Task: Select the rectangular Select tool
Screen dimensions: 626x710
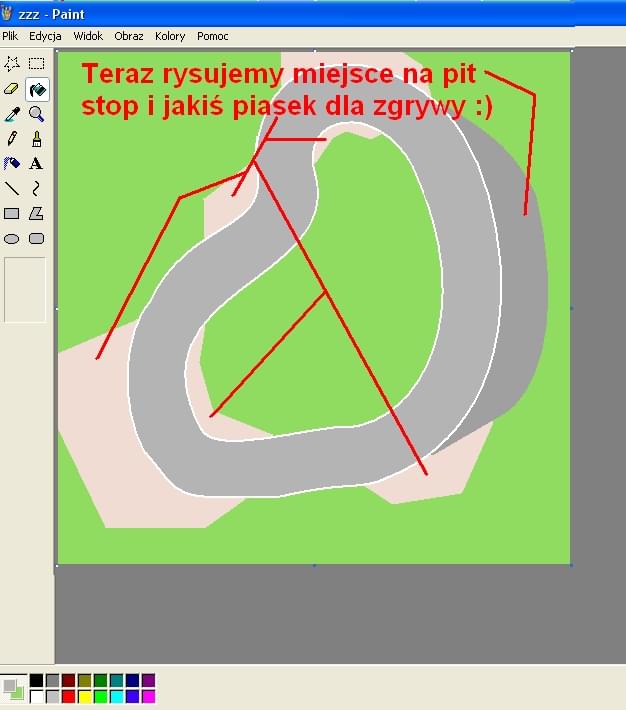Action: tap(37, 64)
